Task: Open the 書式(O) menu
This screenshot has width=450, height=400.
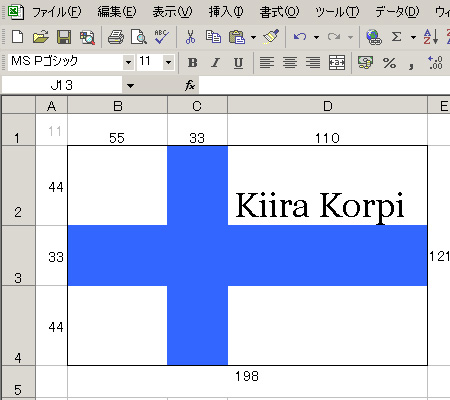Action: [279, 12]
